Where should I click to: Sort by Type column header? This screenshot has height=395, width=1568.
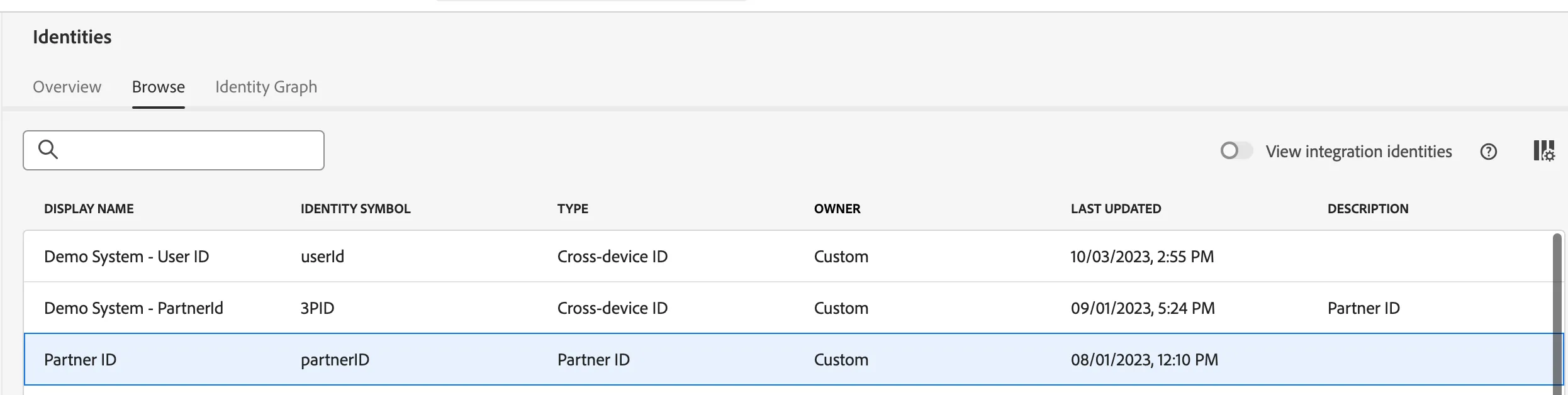[573, 209]
